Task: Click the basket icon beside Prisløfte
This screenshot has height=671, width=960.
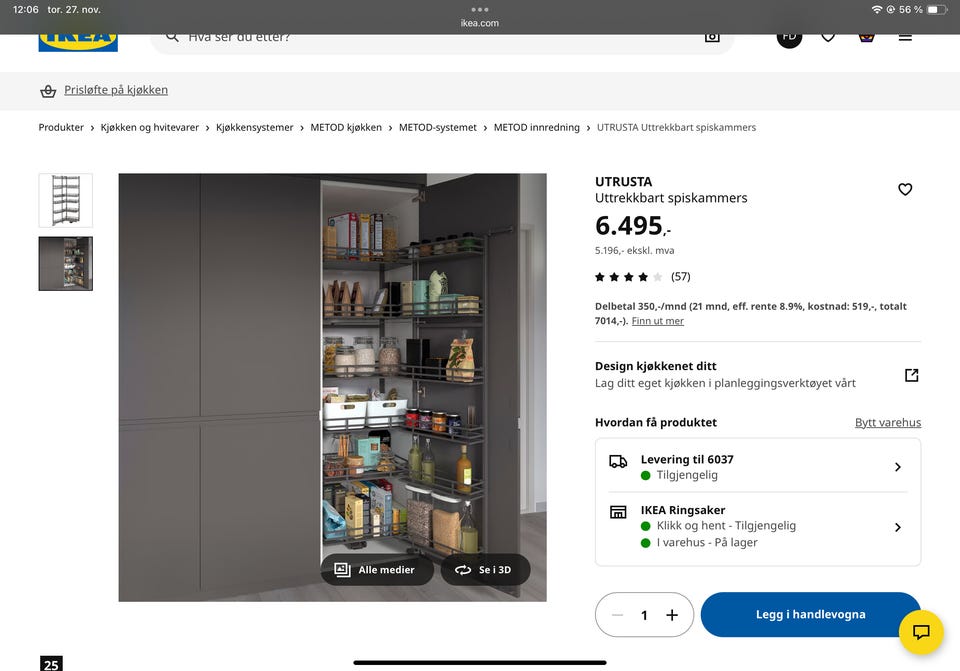Action: [48, 91]
